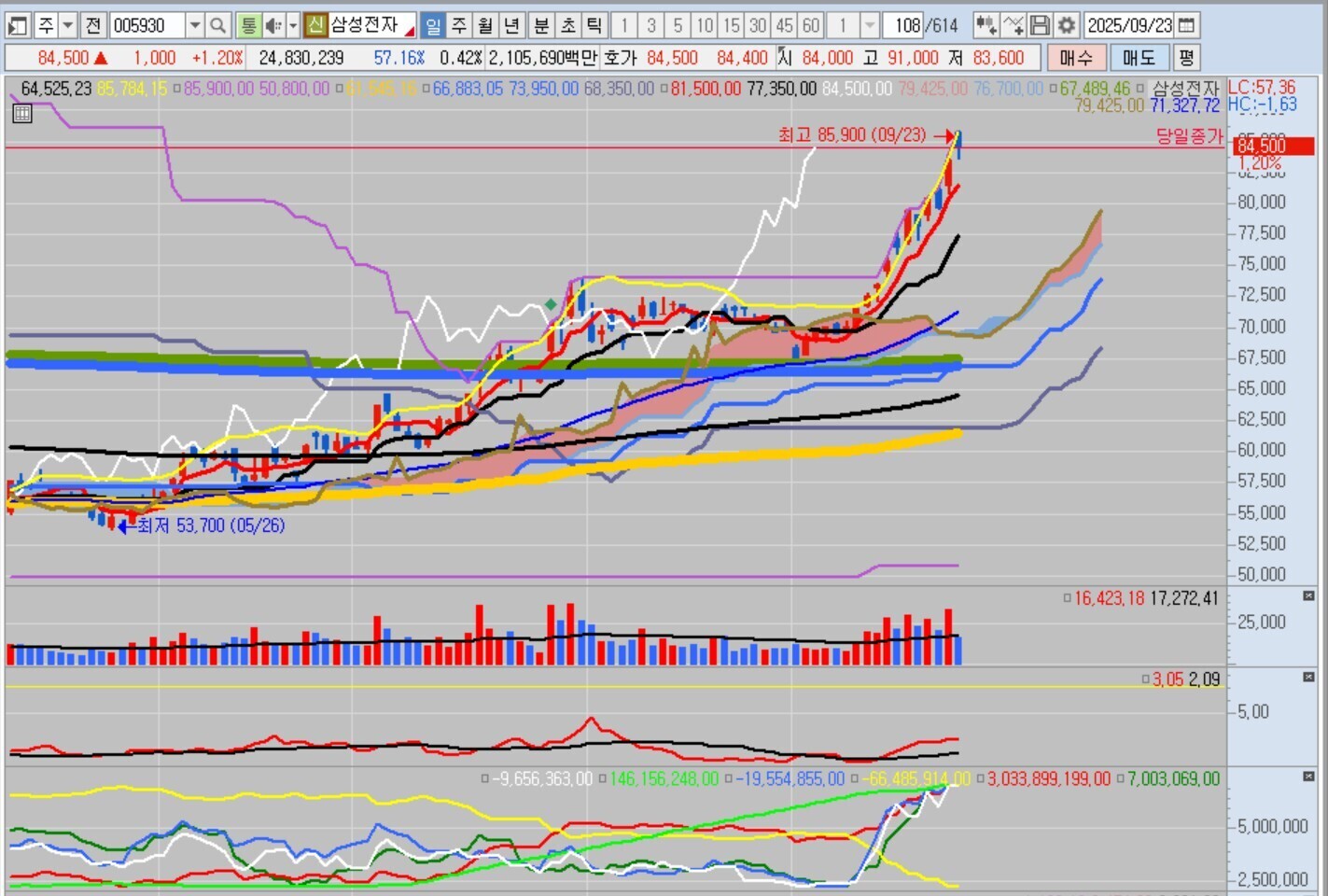The height and width of the screenshot is (896, 1328).
Task: Switch to the 월 monthly chart period
Action: 485,25
